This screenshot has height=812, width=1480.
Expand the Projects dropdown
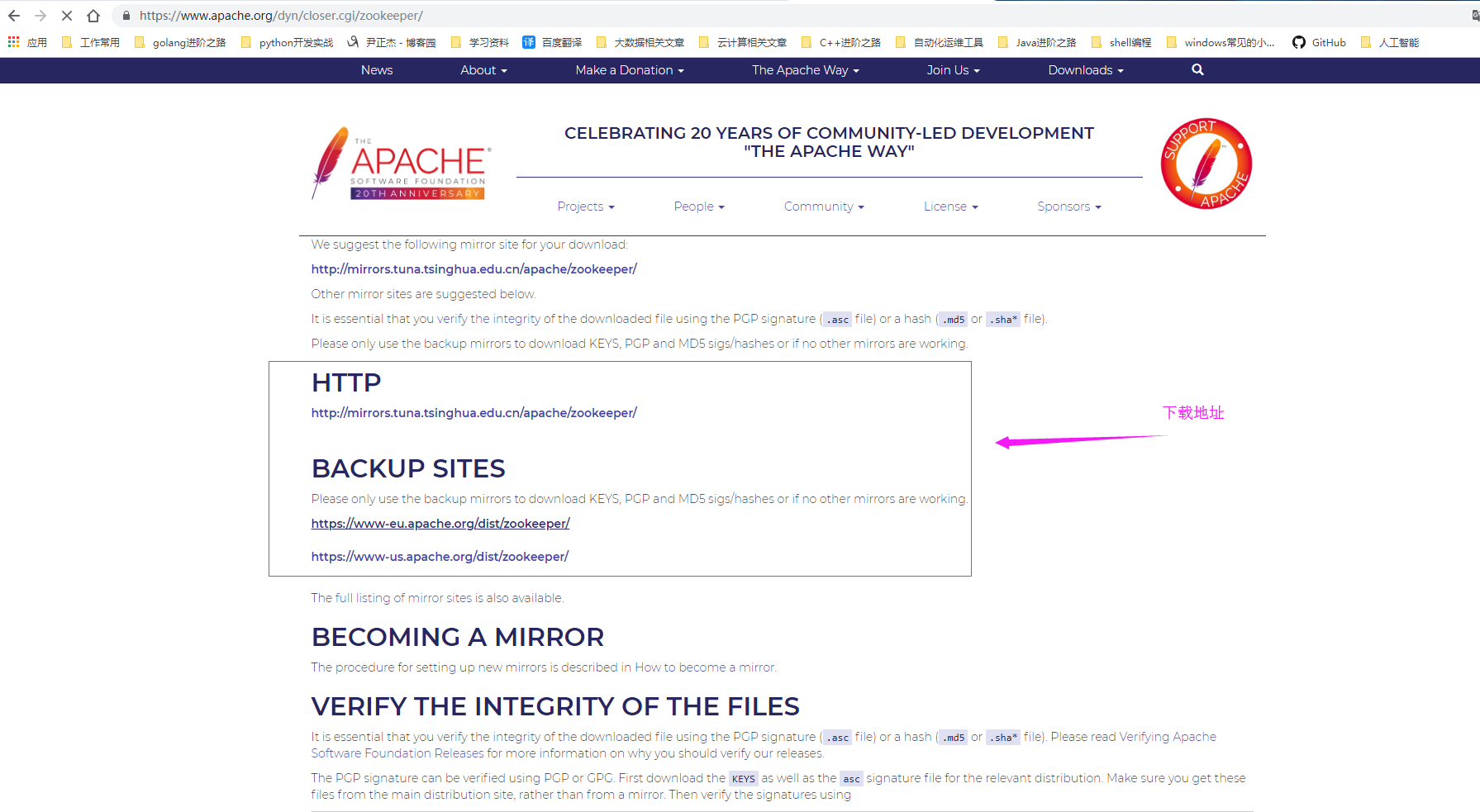point(586,207)
